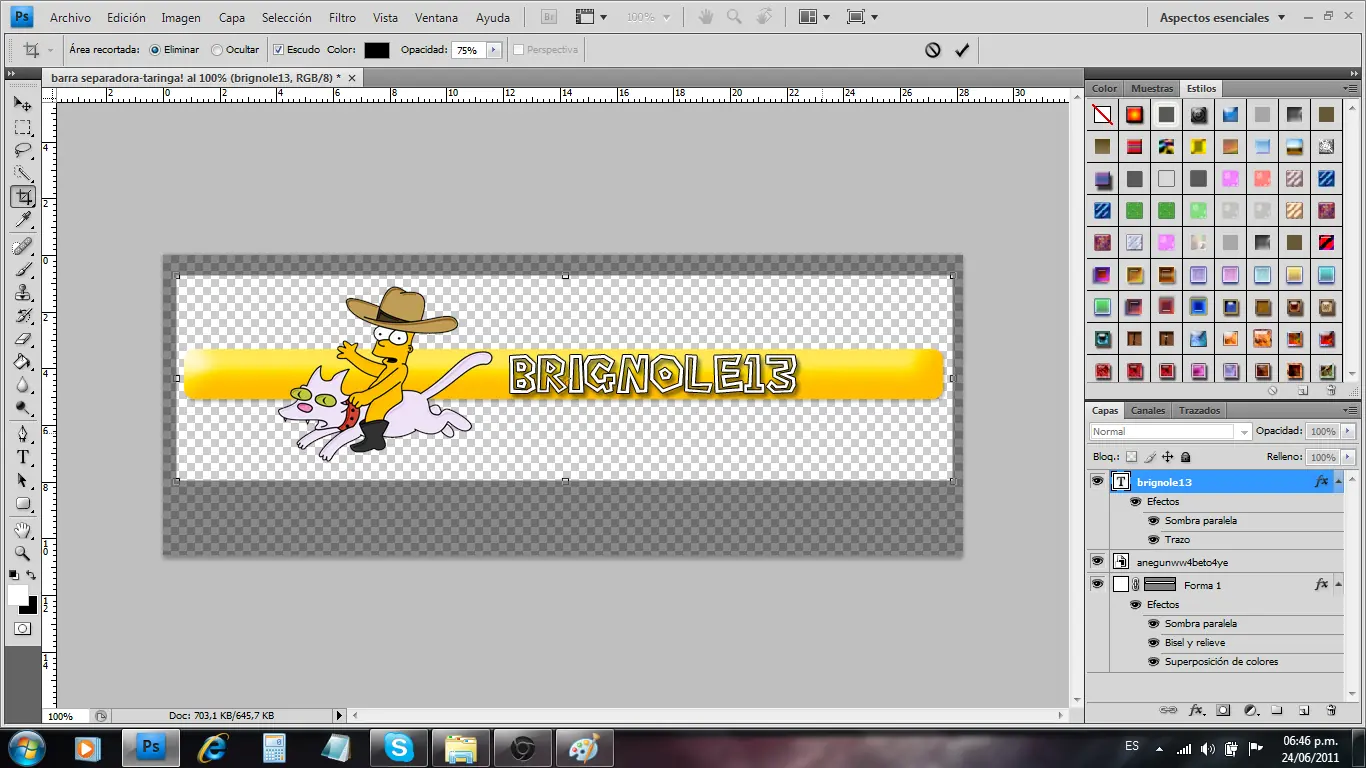Image resolution: width=1366 pixels, height=768 pixels.
Task: Select the Path Selection tool
Action: [x=22, y=480]
